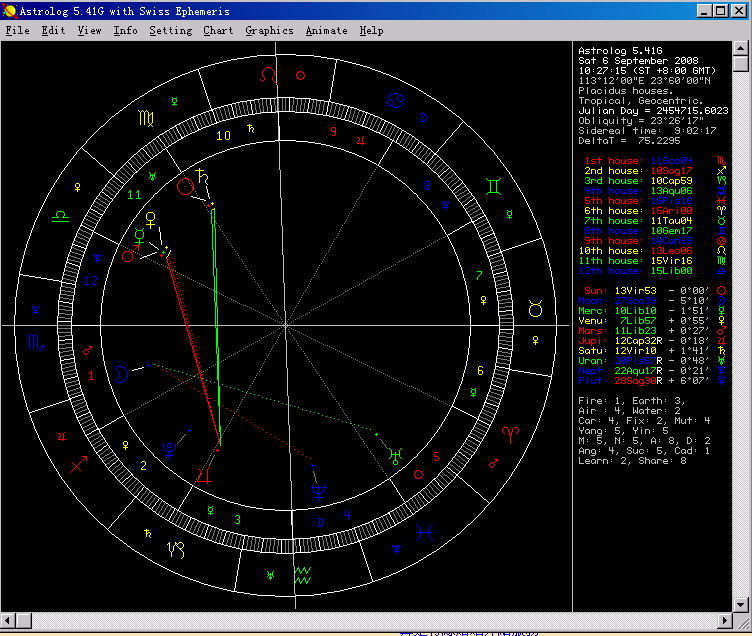Open the Chart menu
The image size is (752, 636).
[x=218, y=31]
